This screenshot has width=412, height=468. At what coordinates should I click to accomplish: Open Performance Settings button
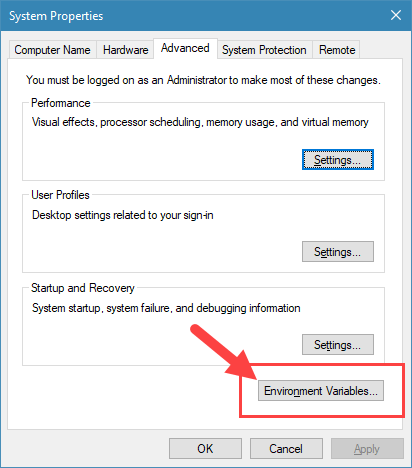pyautogui.click(x=338, y=160)
